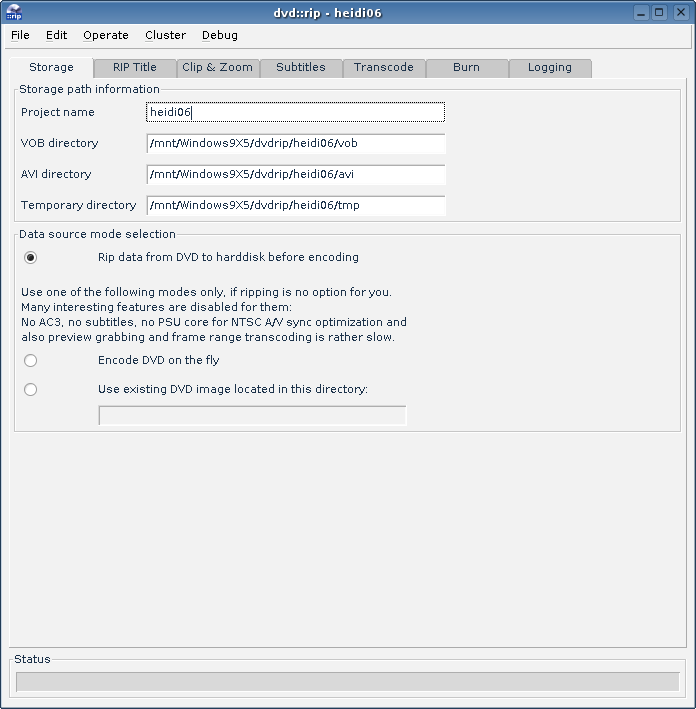Close the dvd::rip window
This screenshot has width=696, height=709.
click(x=681, y=12)
